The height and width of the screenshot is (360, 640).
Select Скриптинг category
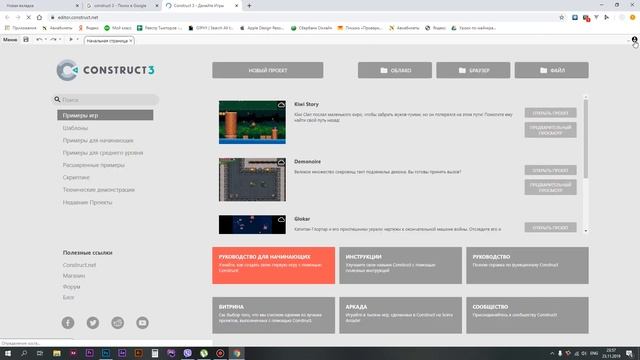[76, 178]
